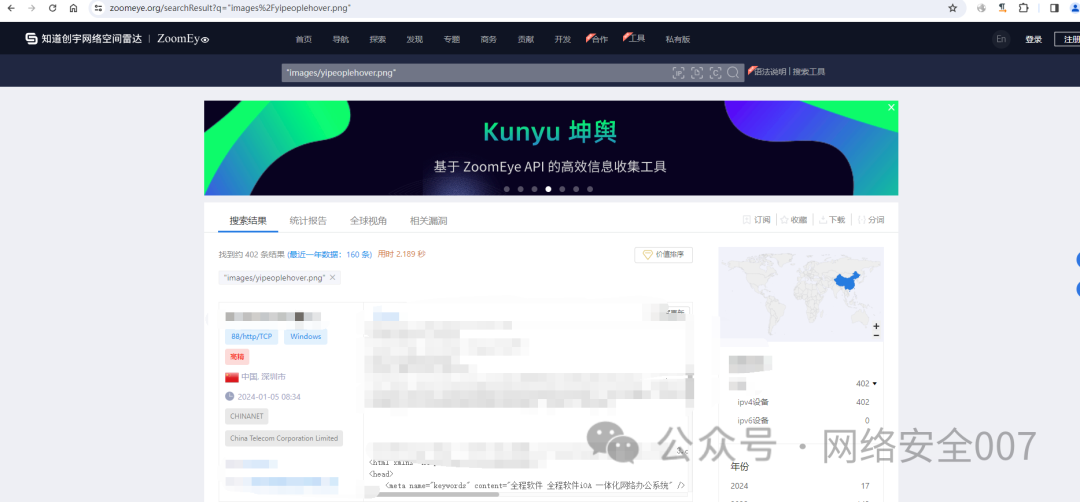Bookmark this page with the star icon
The height and width of the screenshot is (502, 1080).
coord(953,8)
